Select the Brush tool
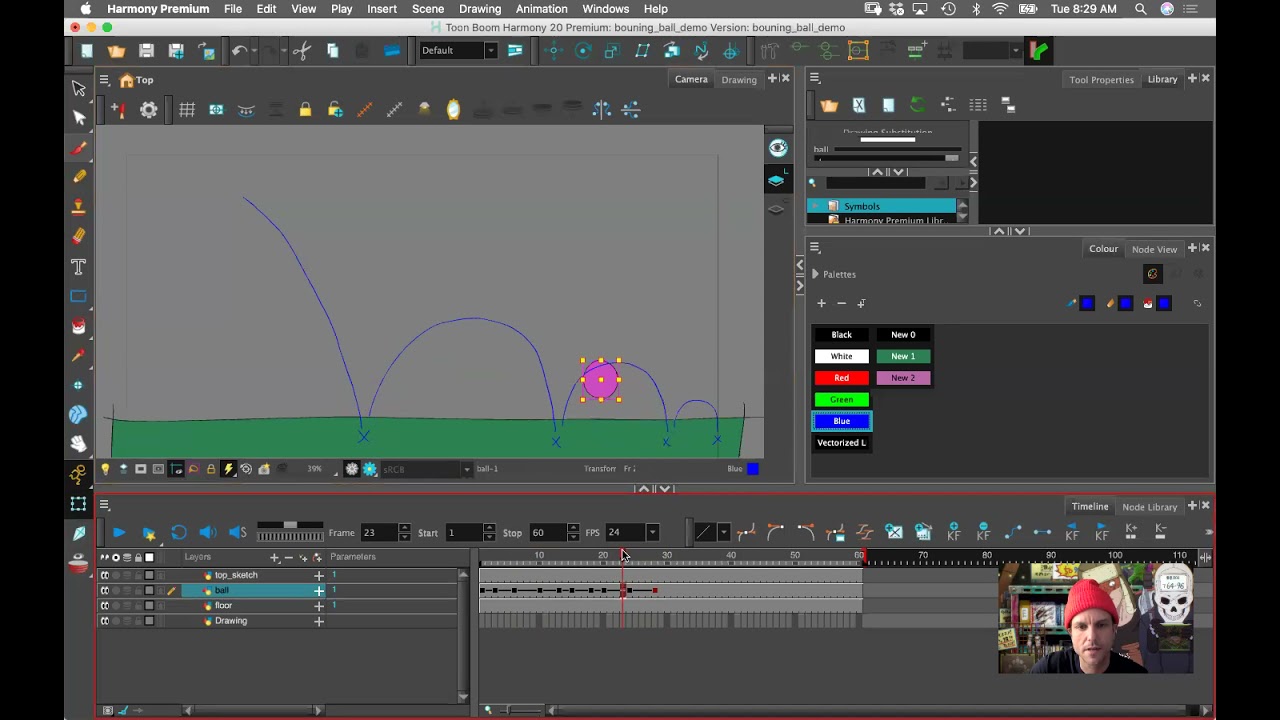The height and width of the screenshot is (720, 1280). point(79,148)
